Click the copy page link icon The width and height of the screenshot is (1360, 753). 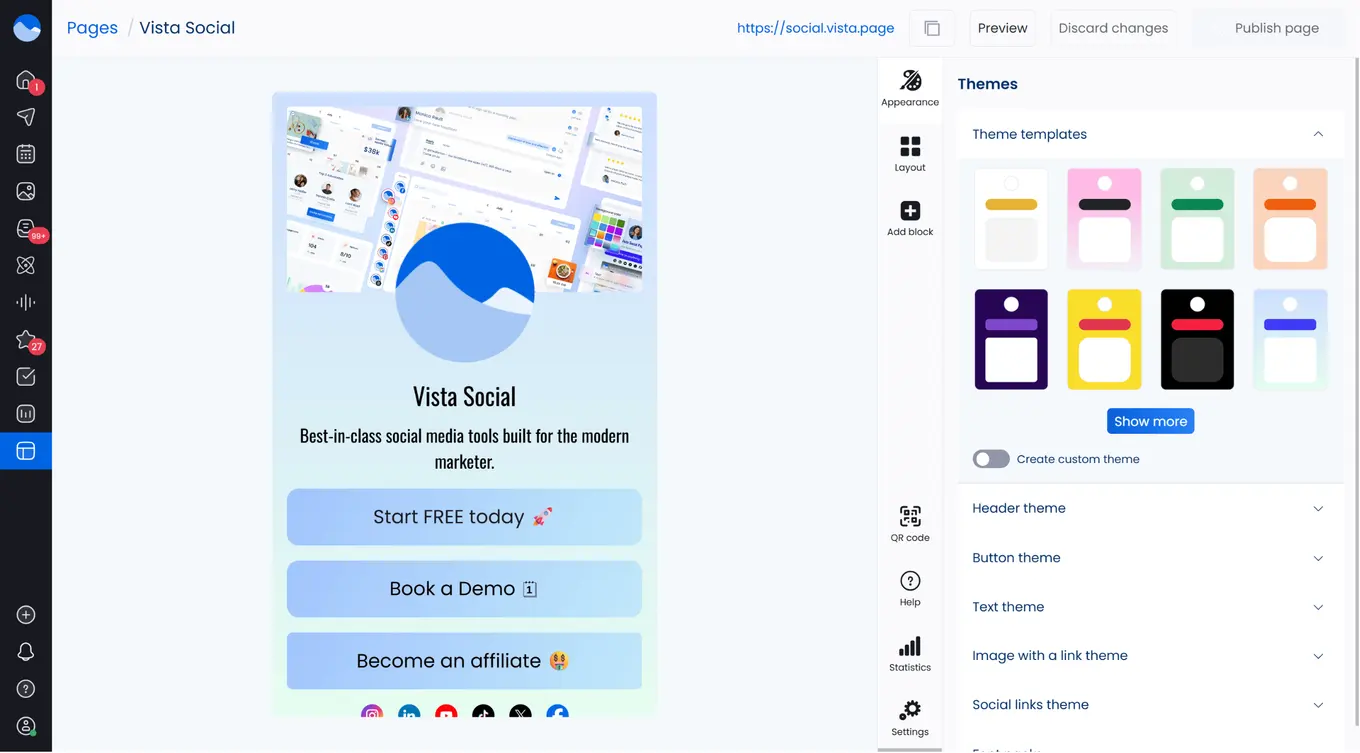931,28
